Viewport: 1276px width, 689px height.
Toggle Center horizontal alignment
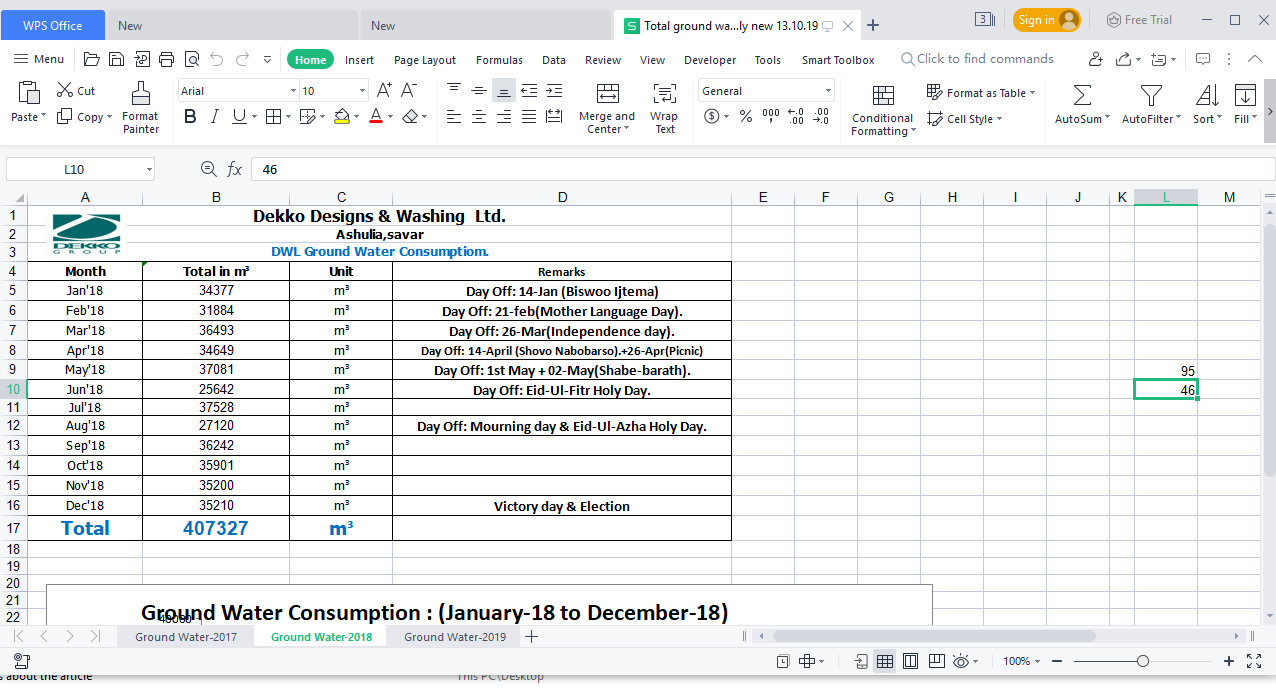pos(479,117)
